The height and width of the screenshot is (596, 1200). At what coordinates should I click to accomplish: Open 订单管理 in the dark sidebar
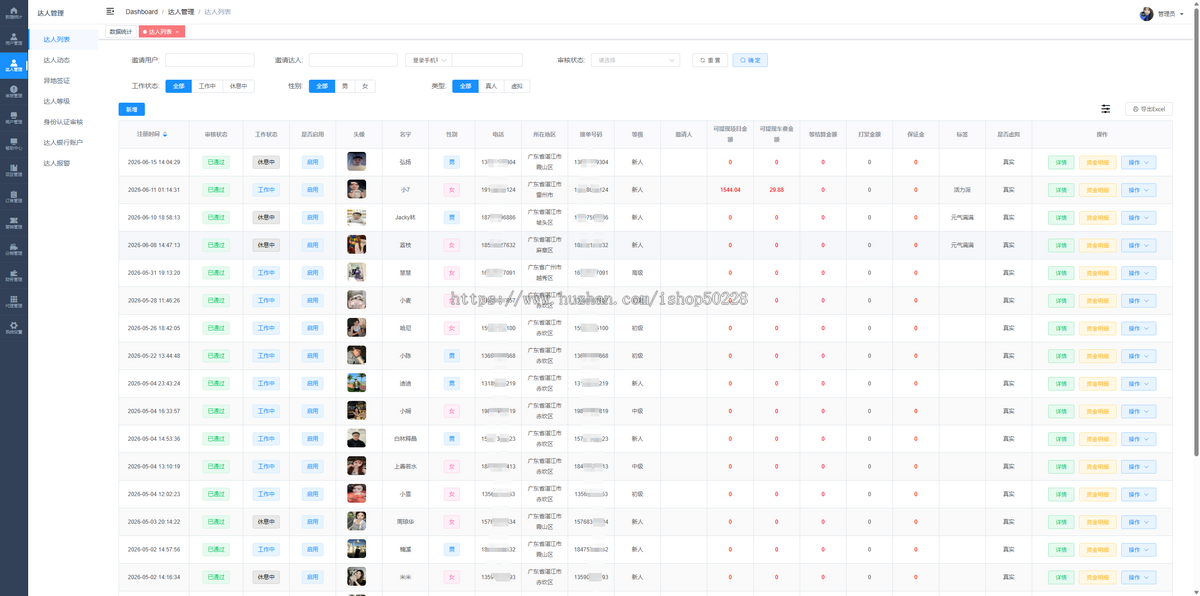pyautogui.click(x=13, y=198)
